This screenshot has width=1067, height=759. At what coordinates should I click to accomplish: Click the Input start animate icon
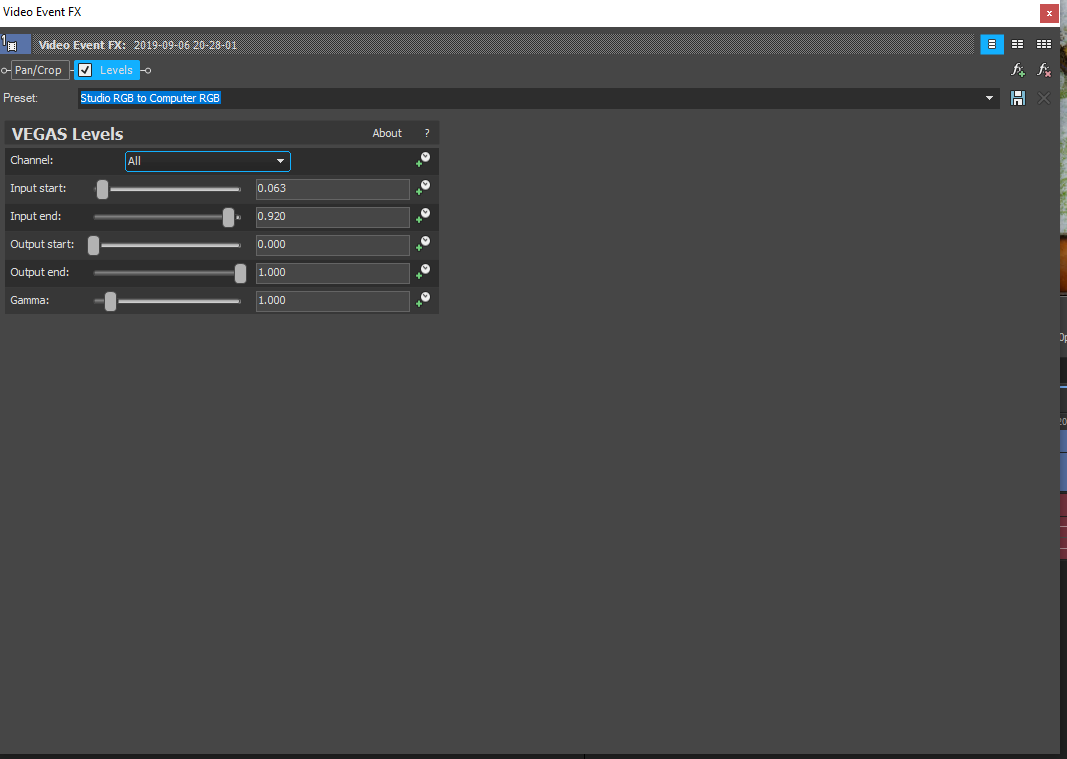click(x=423, y=188)
